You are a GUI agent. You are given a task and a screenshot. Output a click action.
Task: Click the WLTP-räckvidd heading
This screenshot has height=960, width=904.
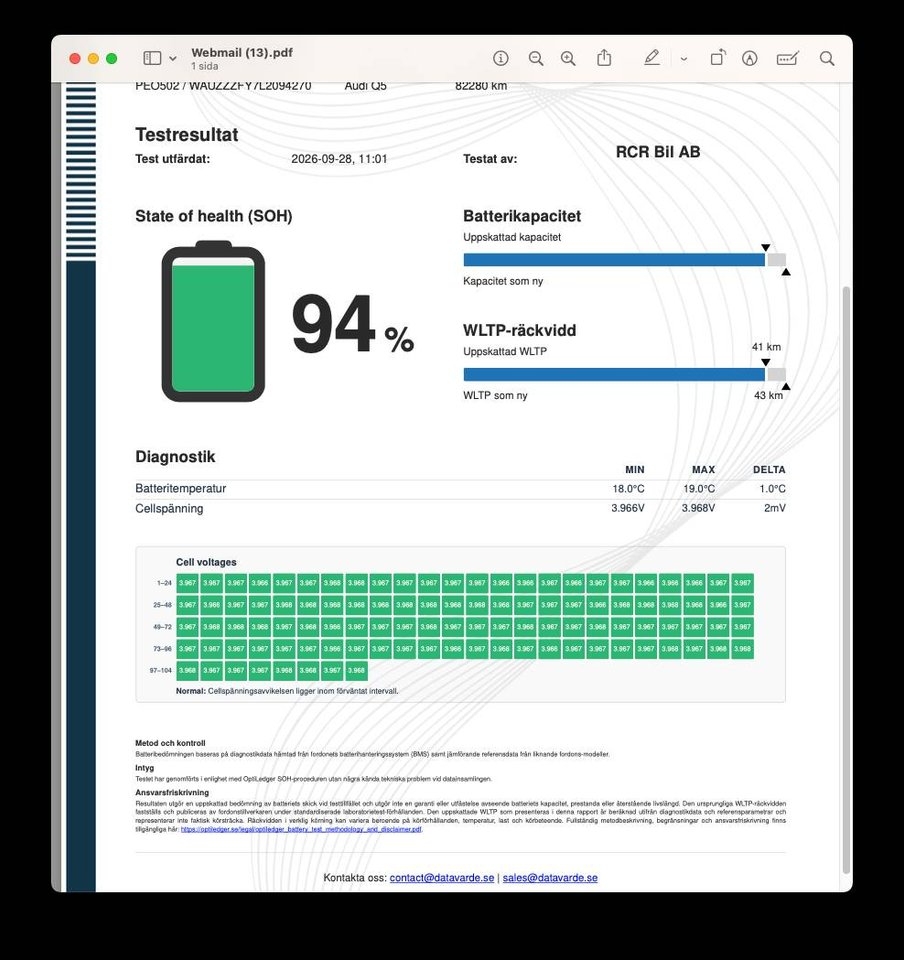coord(520,331)
